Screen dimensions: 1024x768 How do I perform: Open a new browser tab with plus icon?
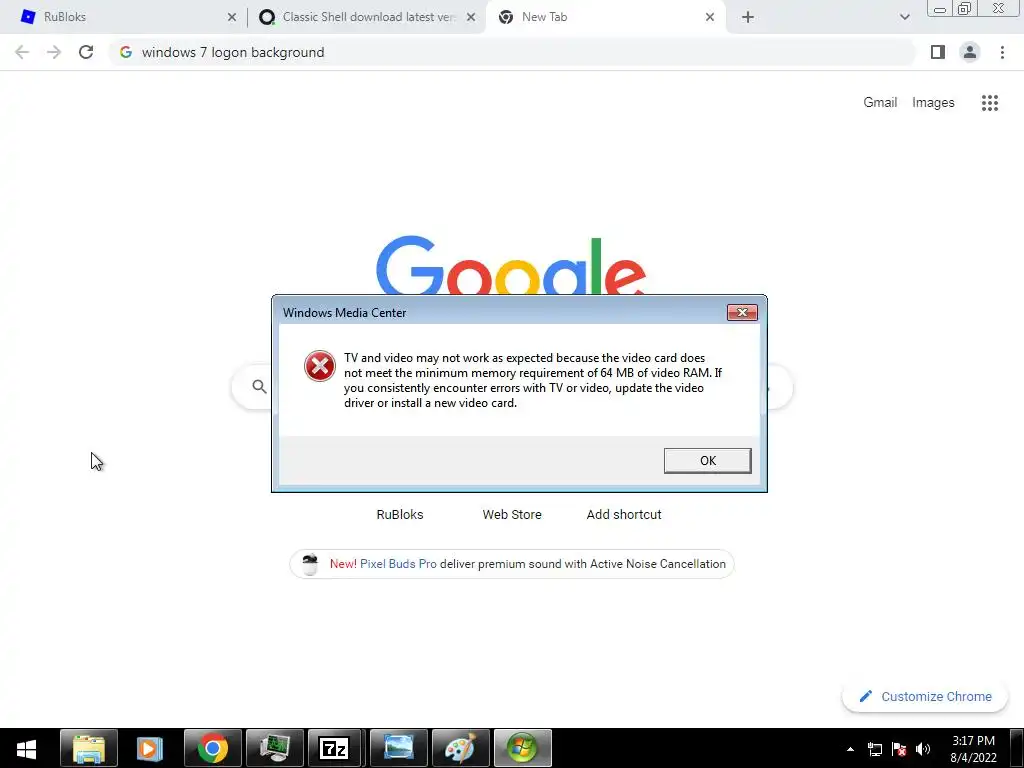click(748, 17)
